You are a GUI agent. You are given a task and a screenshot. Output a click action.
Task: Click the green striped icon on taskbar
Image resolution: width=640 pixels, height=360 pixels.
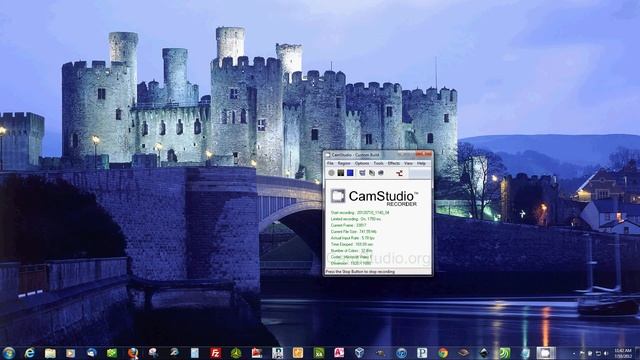tap(504, 353)
